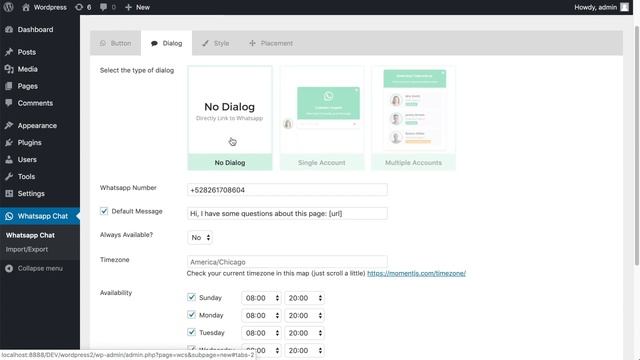Uncheck the Sunday availability checkbox
640x360 pixels.
191,297
